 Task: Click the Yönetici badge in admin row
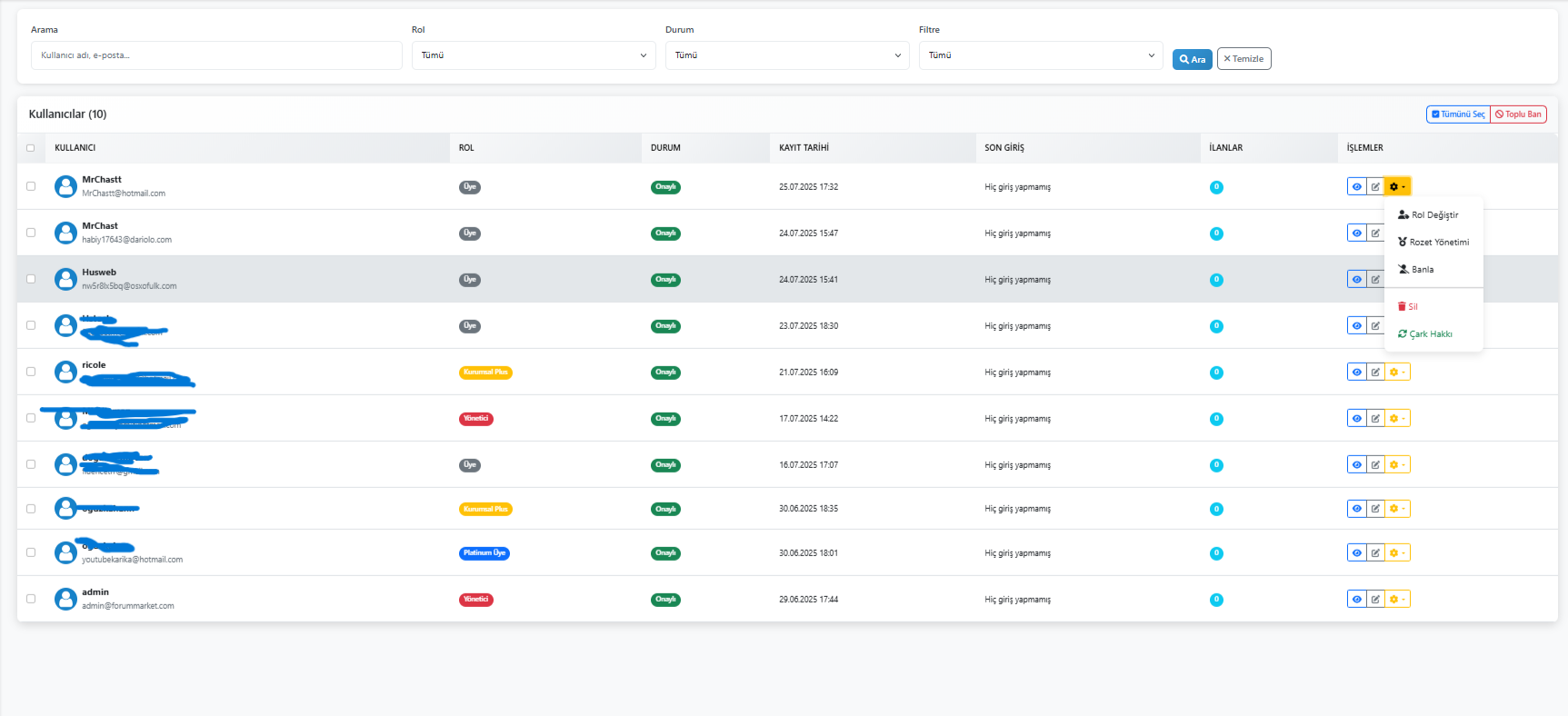476,600
